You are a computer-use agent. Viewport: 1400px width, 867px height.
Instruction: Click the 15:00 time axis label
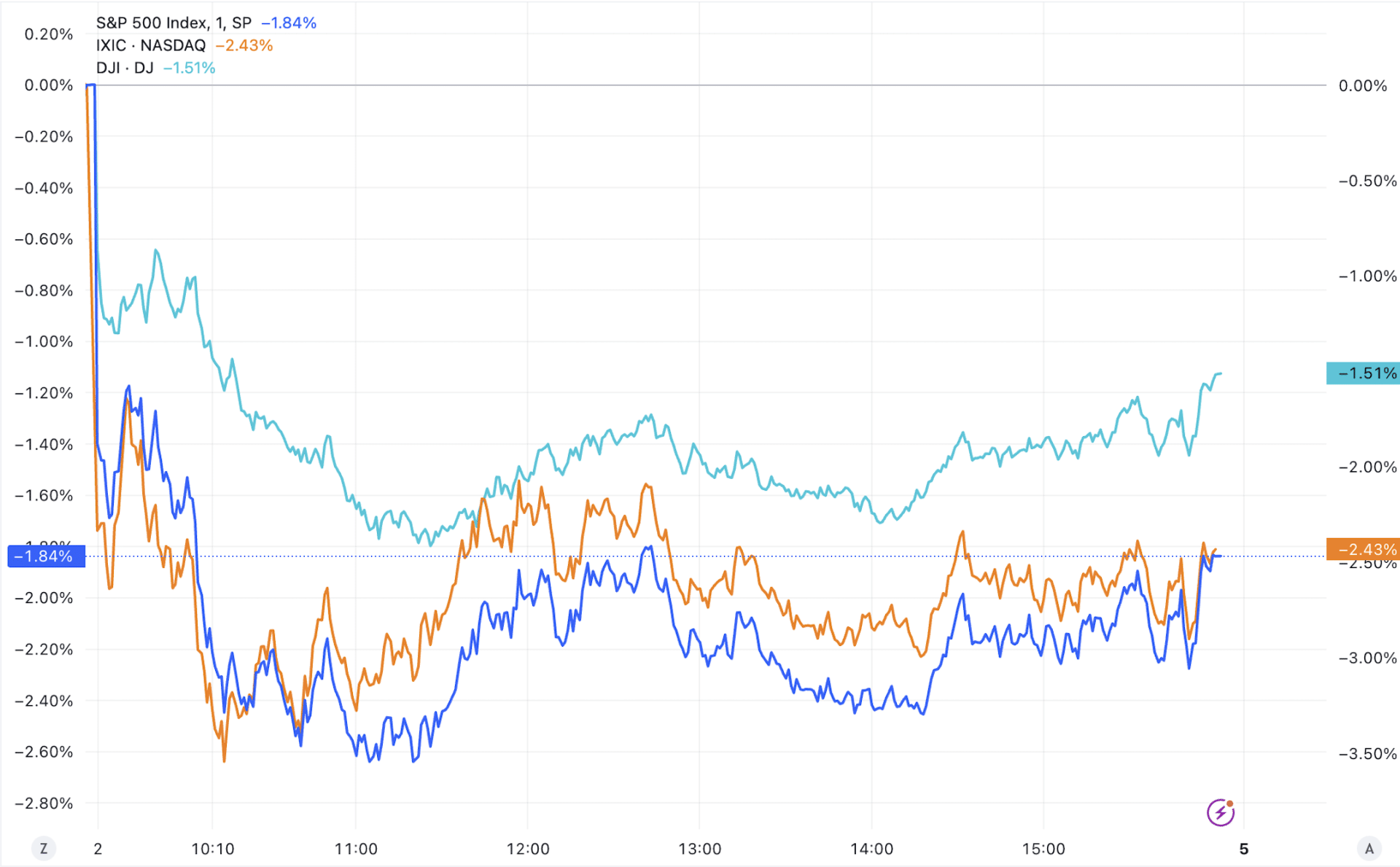click(1043, 849)
